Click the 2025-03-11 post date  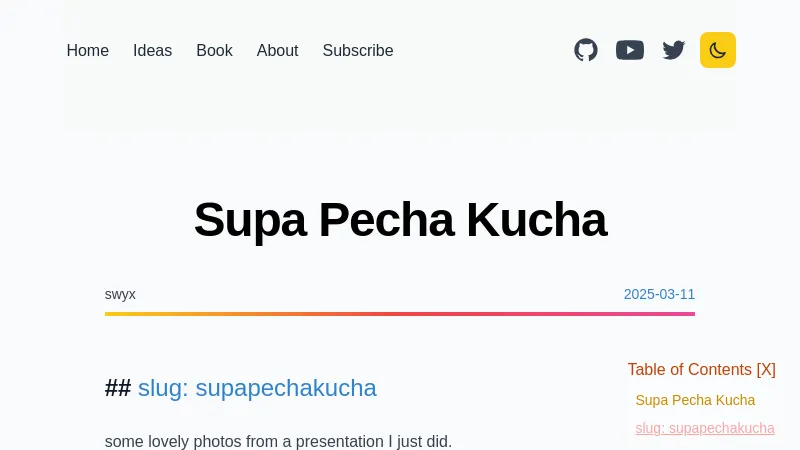tap(659, 294)
